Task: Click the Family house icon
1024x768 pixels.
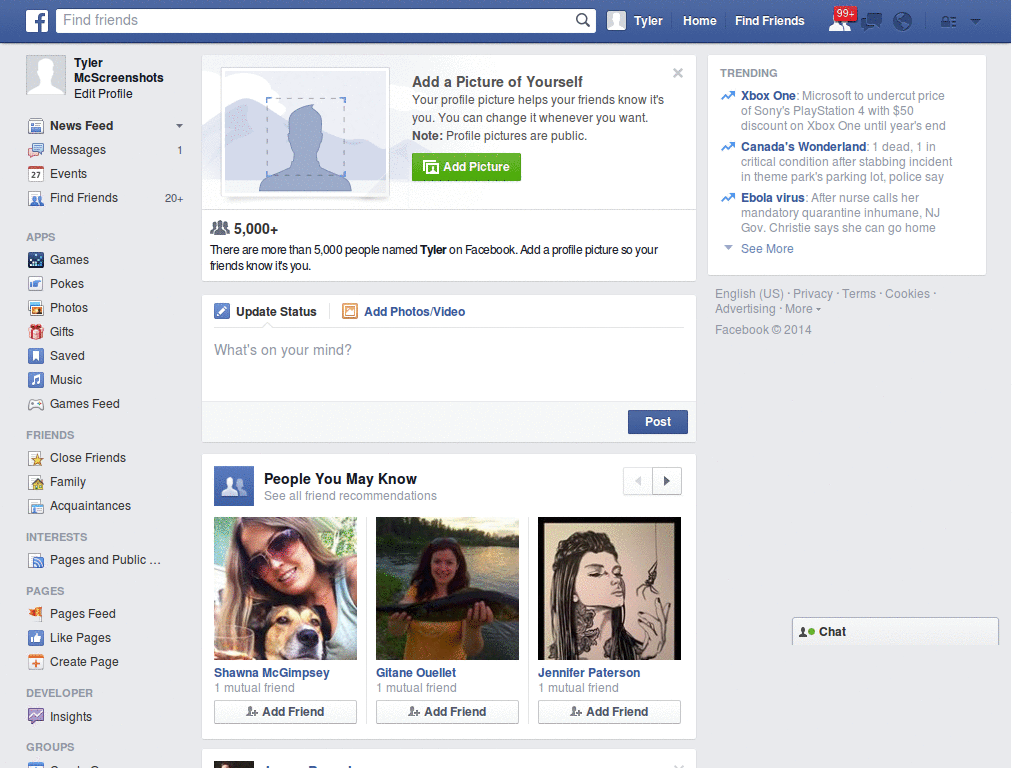Action: point(36,483)
